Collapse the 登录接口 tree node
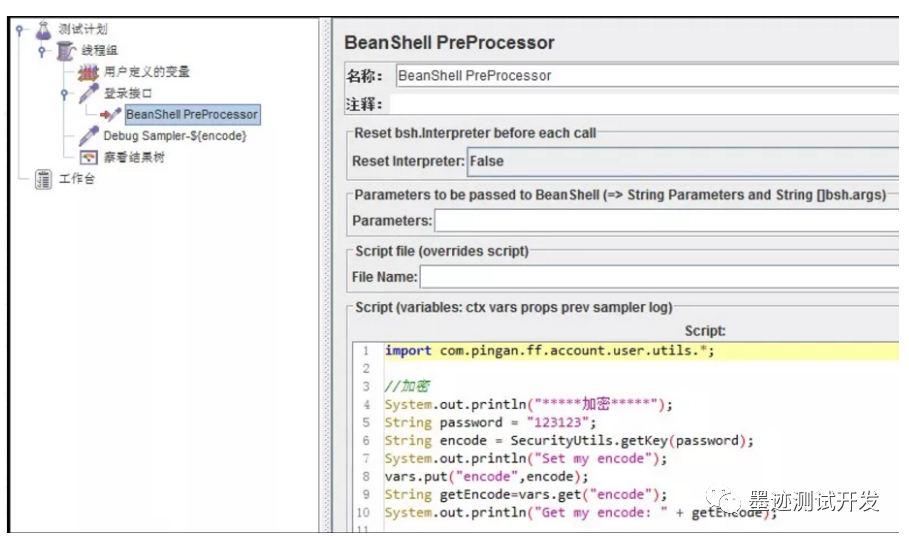 [x=64, y=94]
